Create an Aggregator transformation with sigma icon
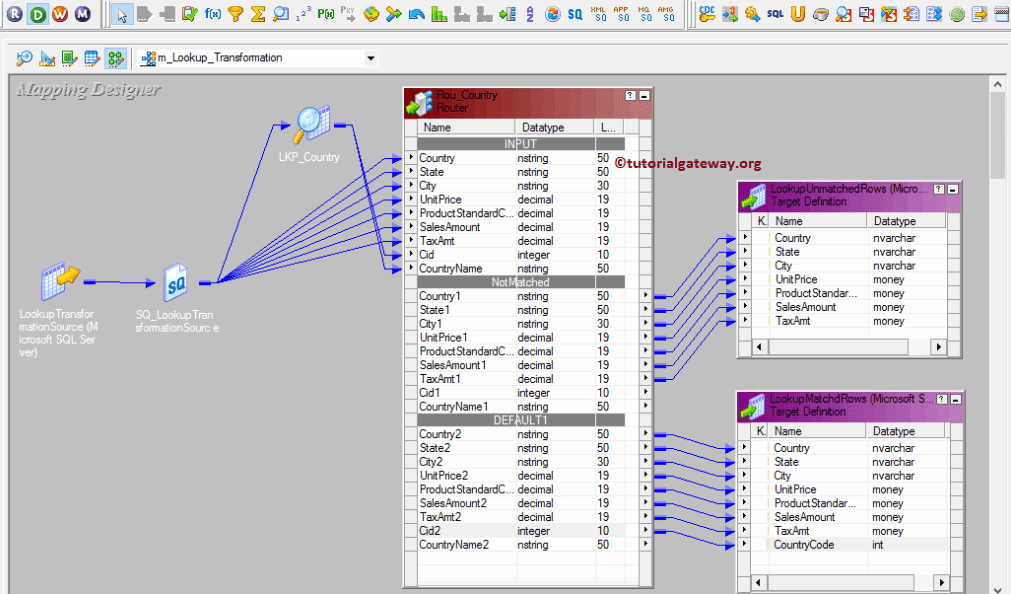The image size is (1011, 594). point(258,14)
